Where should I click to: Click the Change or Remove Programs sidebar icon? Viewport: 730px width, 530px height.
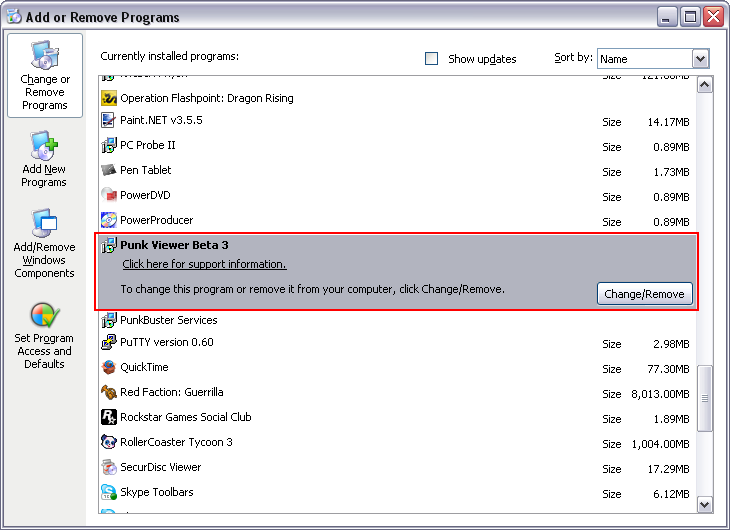(x=45, y=55)
